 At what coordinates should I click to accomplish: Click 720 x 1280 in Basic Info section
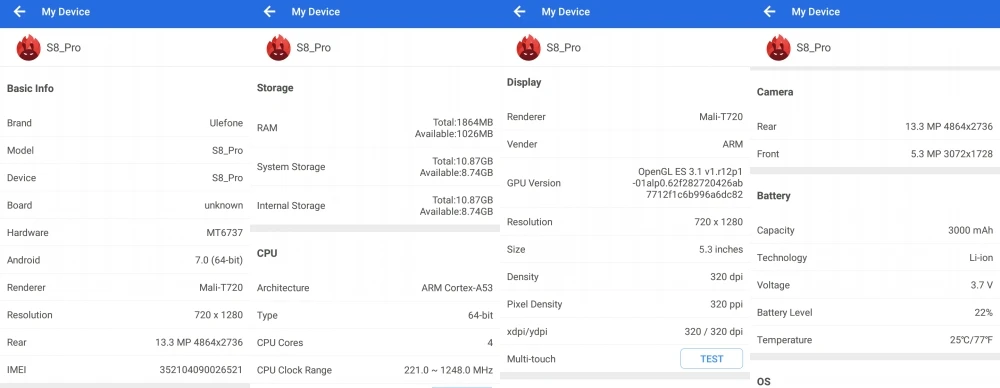[x=219, y=315]
